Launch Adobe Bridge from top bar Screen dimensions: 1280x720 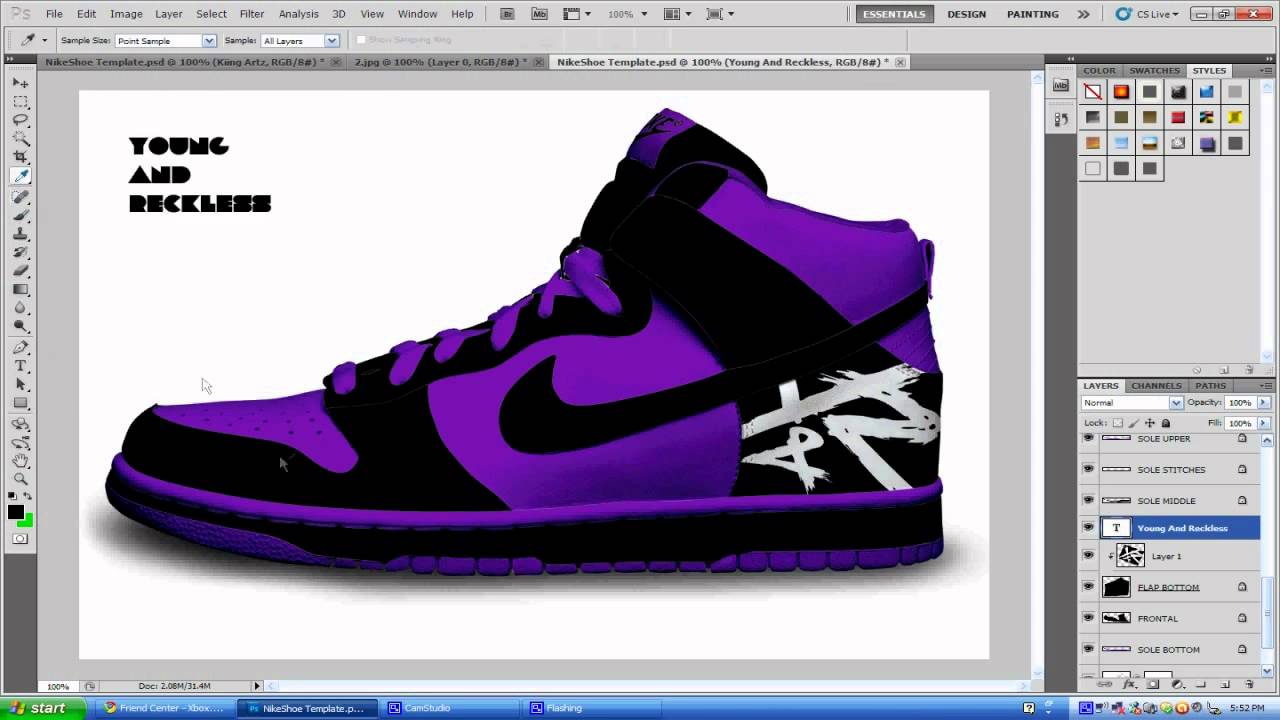[508, 14]
